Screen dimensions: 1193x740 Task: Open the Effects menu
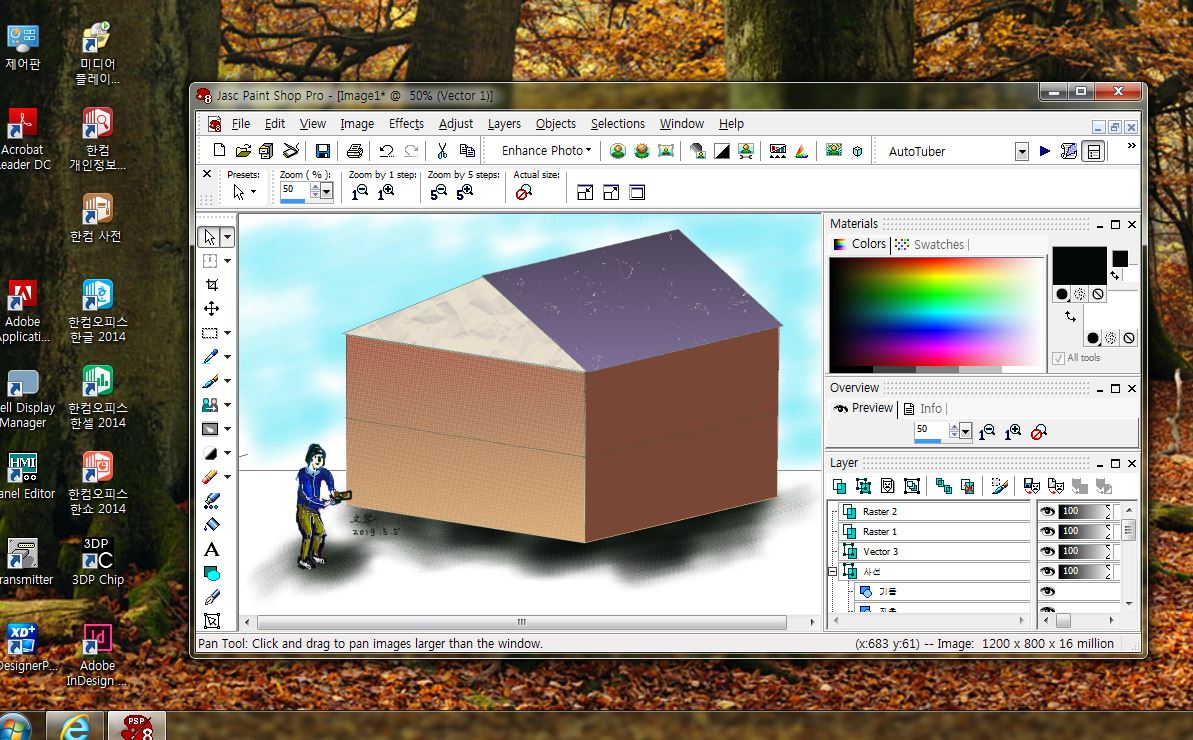pyautogui.click(x=406, y=124)
